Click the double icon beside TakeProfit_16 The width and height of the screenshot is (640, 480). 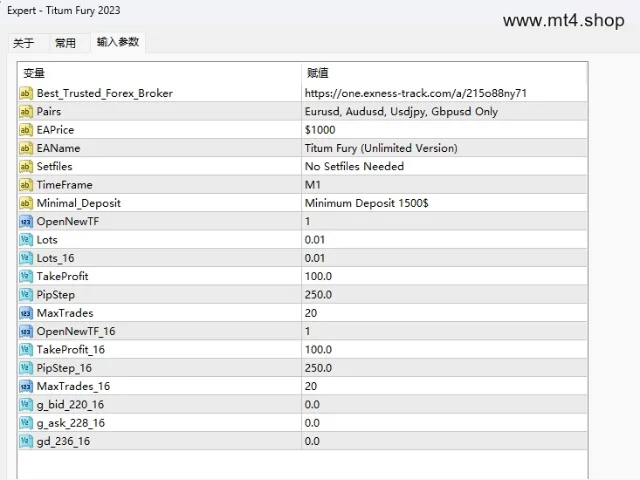[x=26, y=349]
